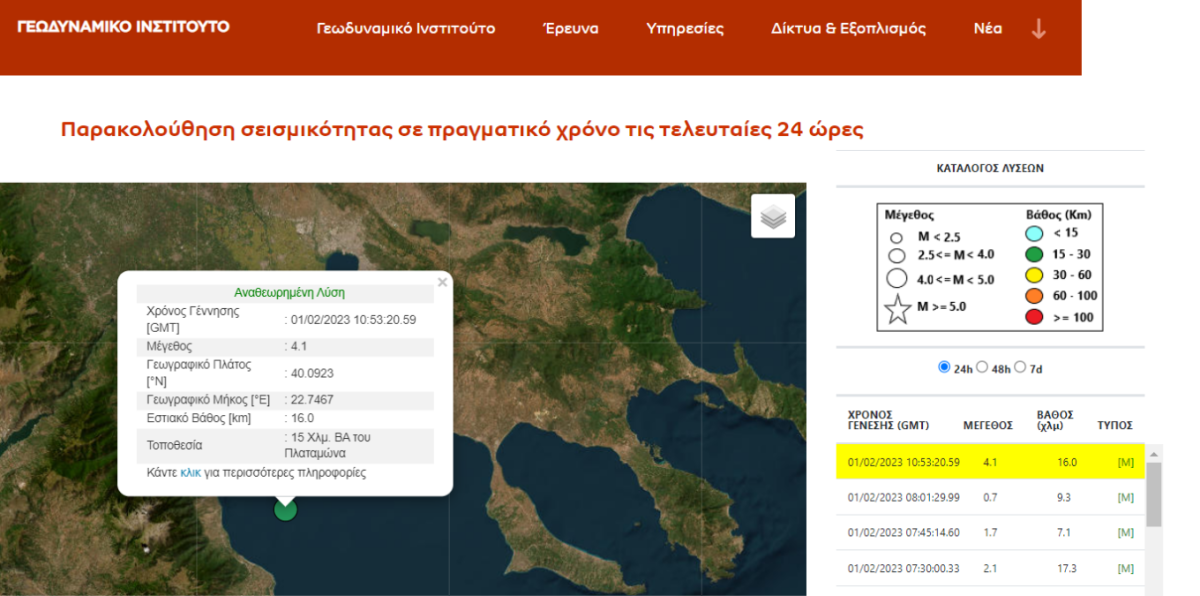Expand the Γεωδυναμικό Ινστιτούτο menu
This screenshot has width=1200, height=596.
click(x=405, y=28)
